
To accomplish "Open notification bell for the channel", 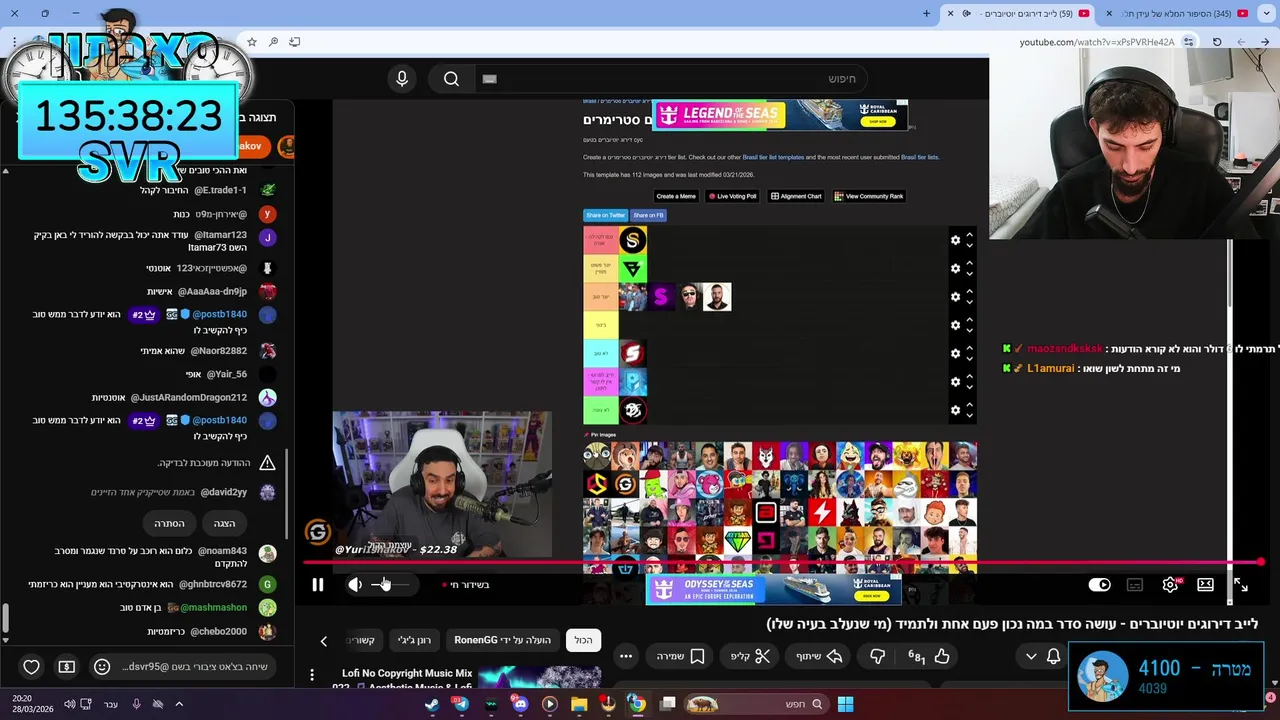I will click(x=1053, y=656).
